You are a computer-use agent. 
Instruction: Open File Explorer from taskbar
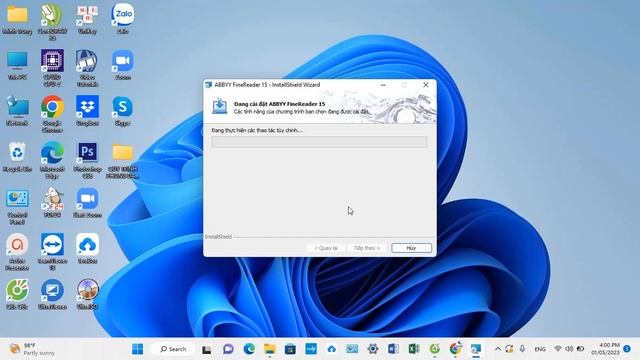coord(269,349)
